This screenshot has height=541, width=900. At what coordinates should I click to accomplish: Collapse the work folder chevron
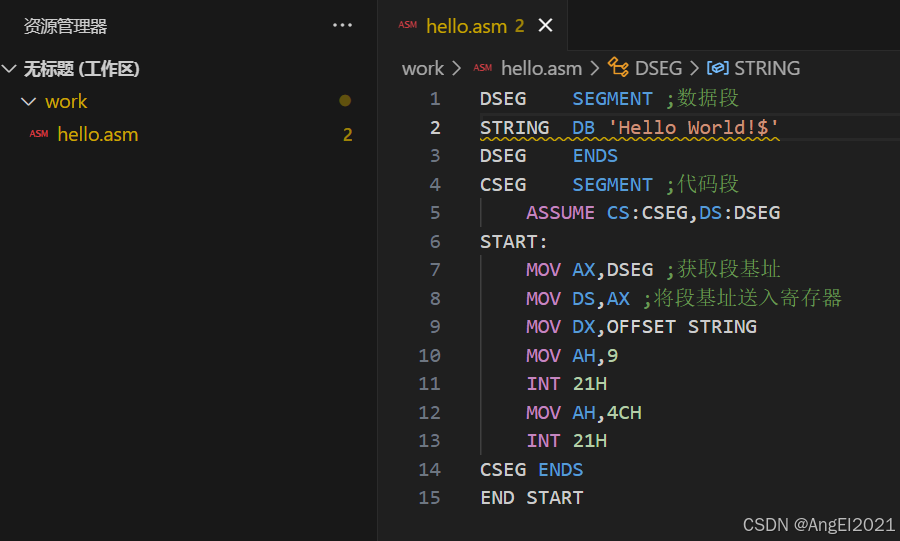[x=28, y=102]
